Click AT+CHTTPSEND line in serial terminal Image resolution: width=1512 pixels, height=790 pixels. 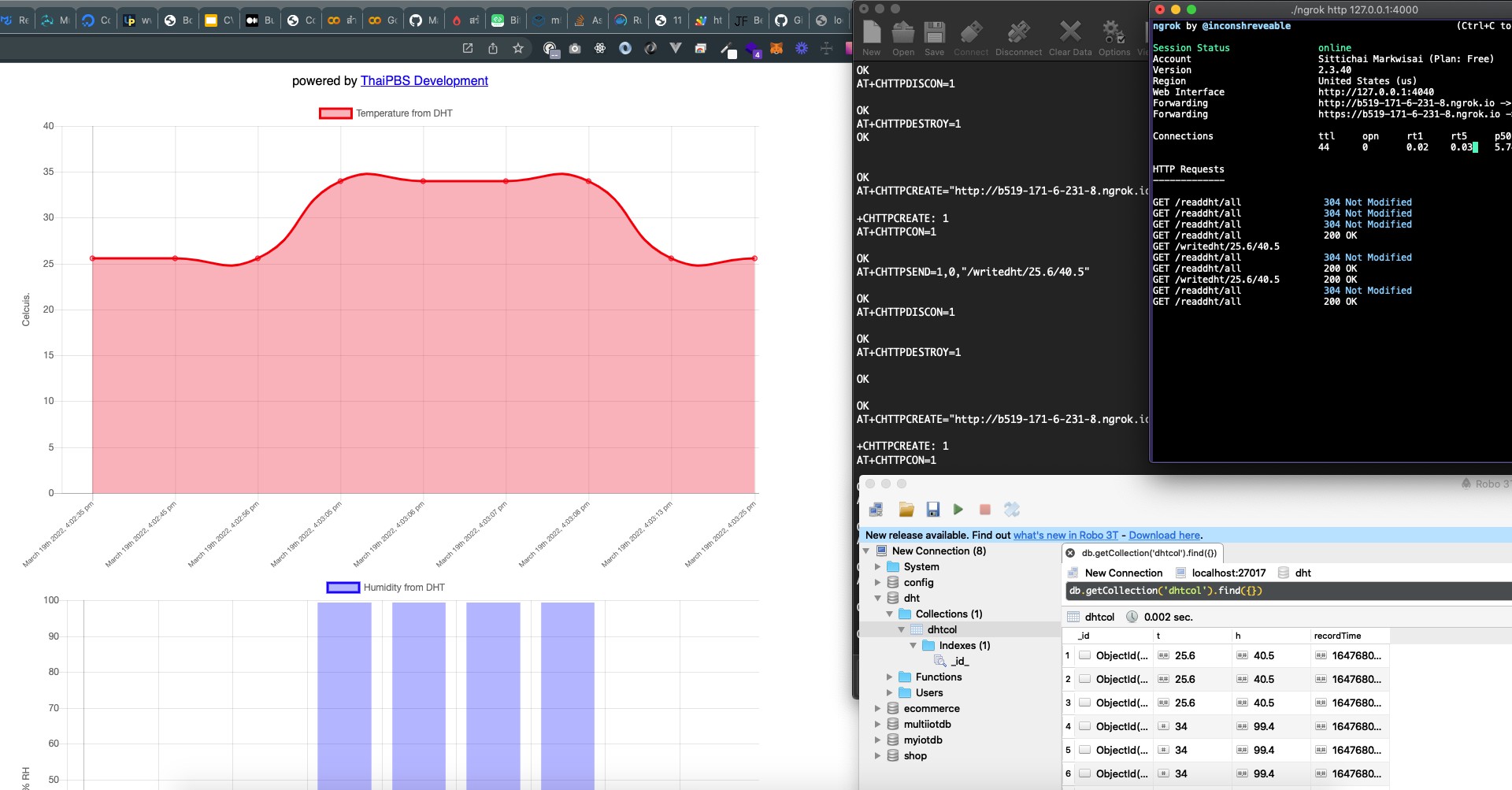click(x=973, y=272)
